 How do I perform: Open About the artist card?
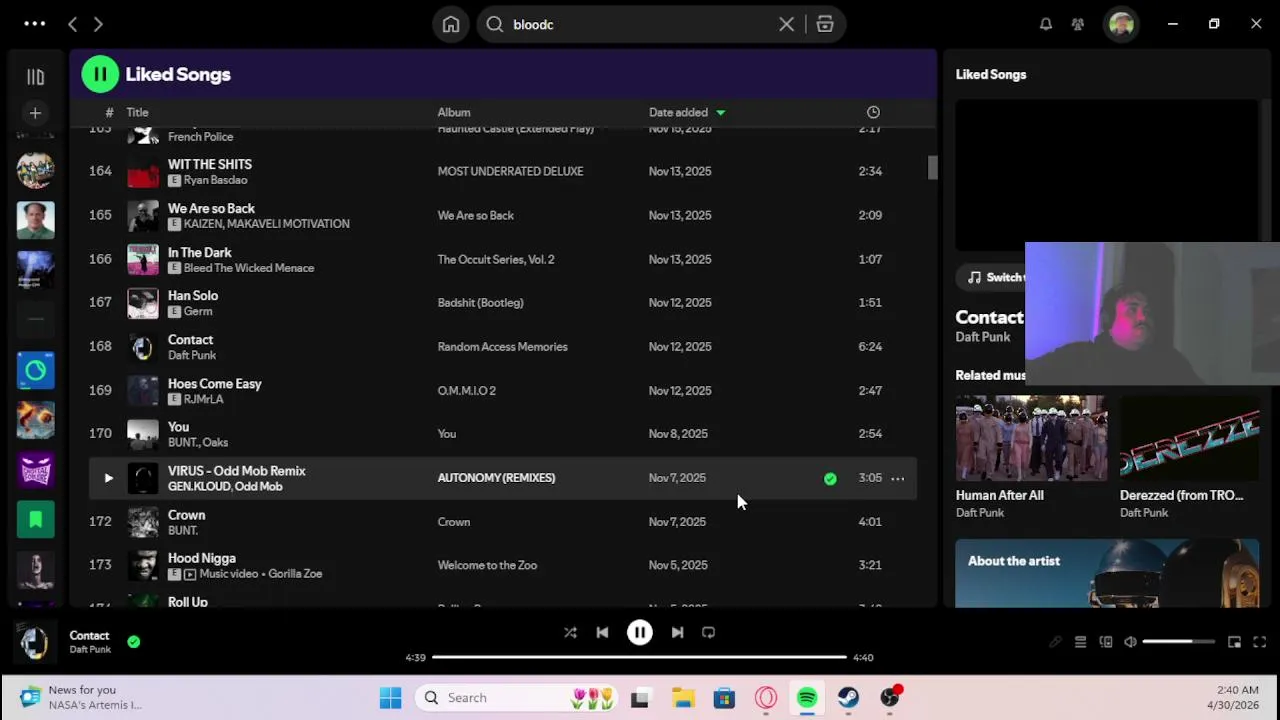1107,573
